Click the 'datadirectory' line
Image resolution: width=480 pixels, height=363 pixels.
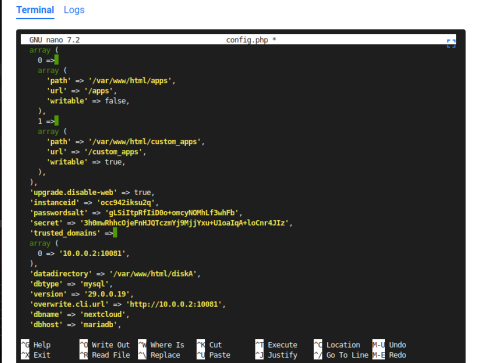115,274
